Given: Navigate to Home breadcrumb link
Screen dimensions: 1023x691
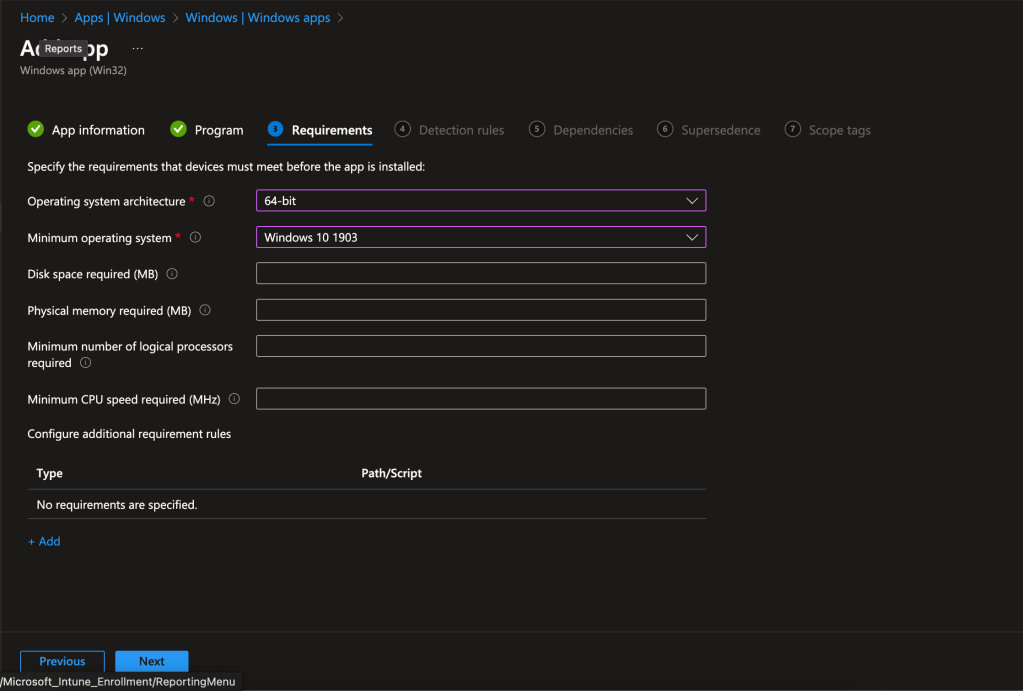Looking at the screenshot, I should coord(37,18).
